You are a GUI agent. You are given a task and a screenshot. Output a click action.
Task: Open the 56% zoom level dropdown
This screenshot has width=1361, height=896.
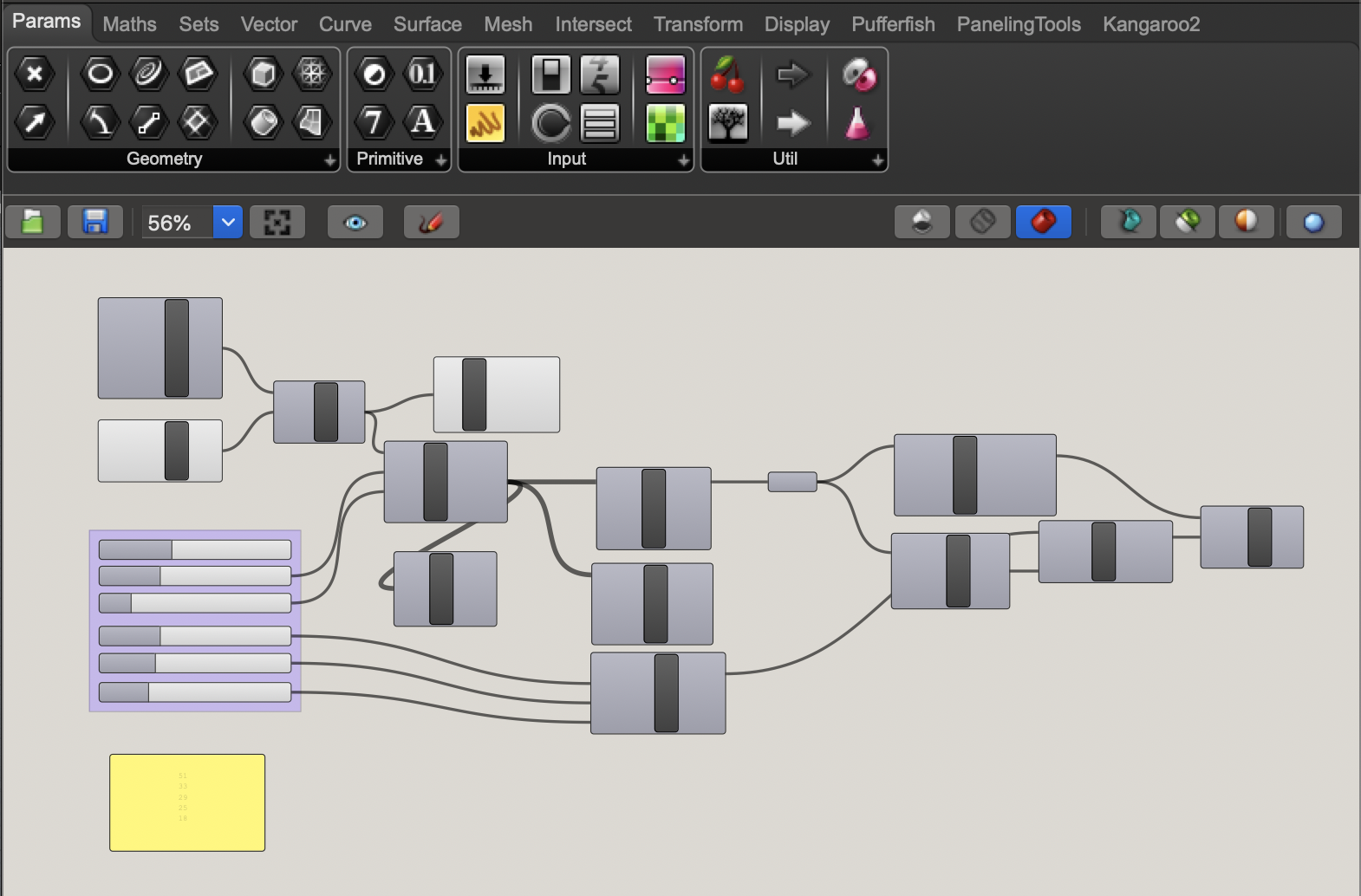click(227, 223)
